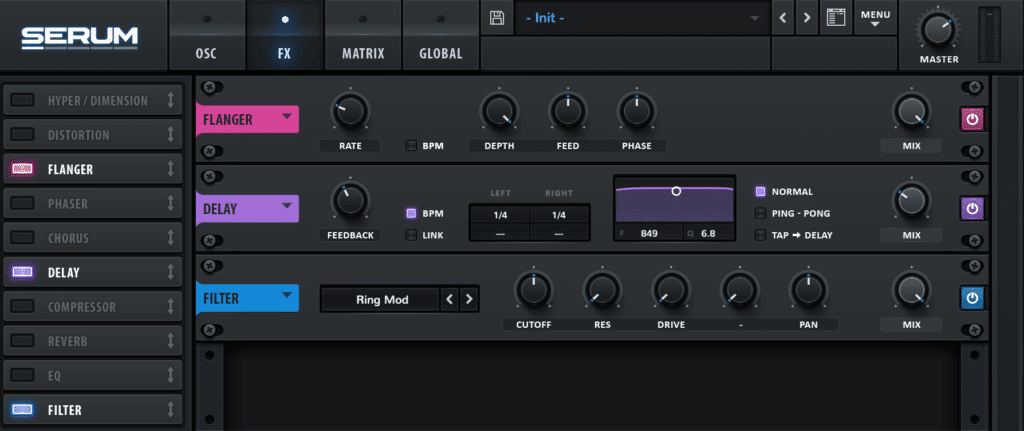Click the Serum logo

(80, 37)
